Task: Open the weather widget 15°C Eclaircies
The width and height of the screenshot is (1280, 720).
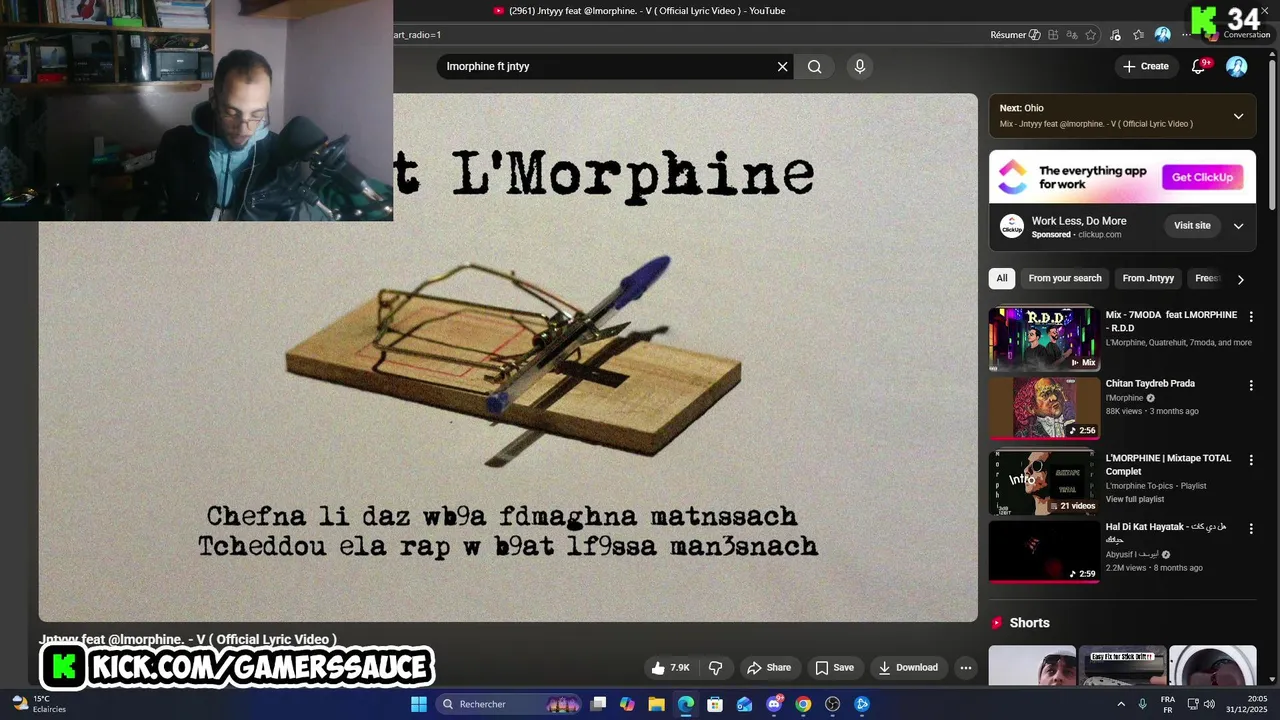Action: (39, 704)
